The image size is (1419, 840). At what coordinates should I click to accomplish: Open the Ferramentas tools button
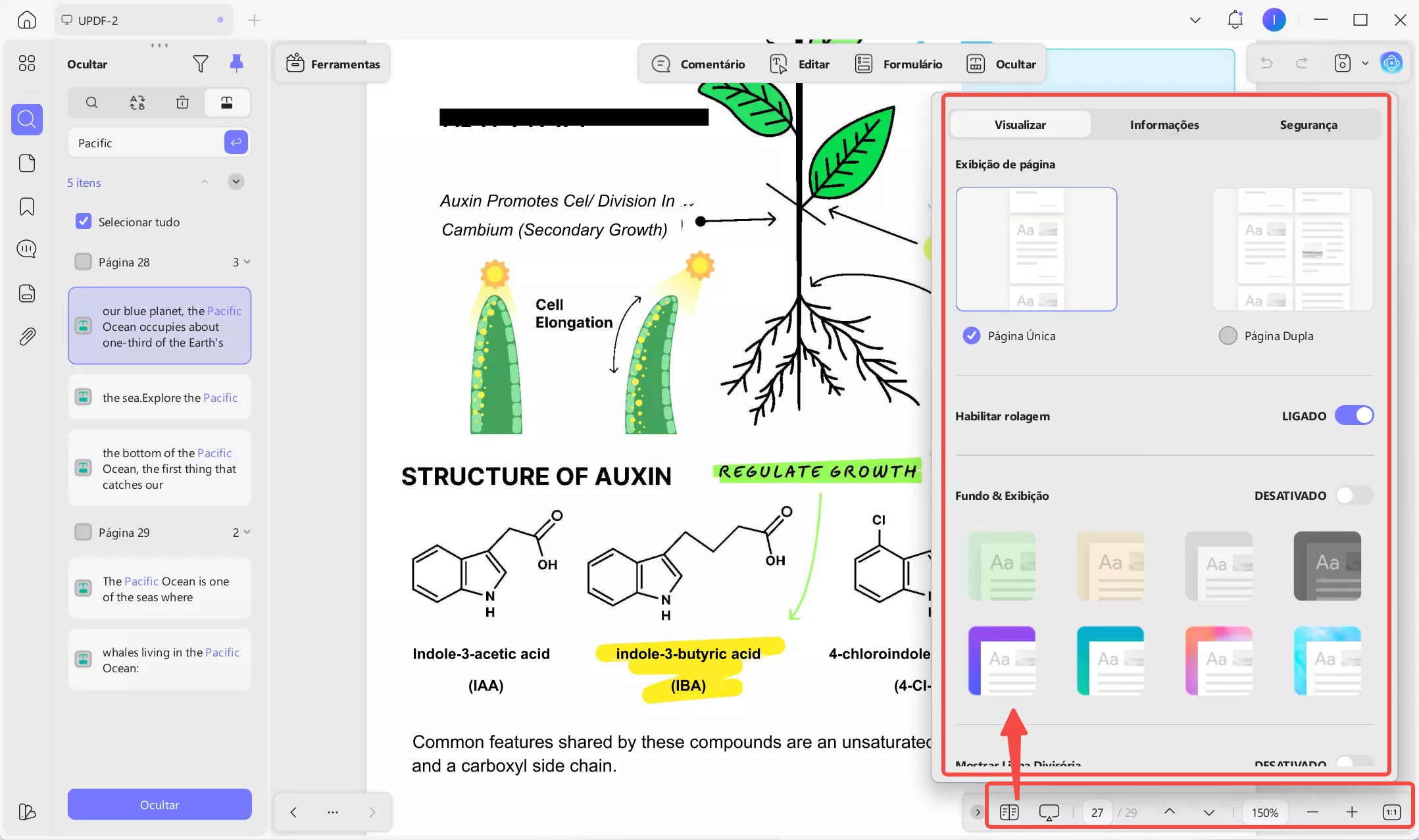[333, 64]
